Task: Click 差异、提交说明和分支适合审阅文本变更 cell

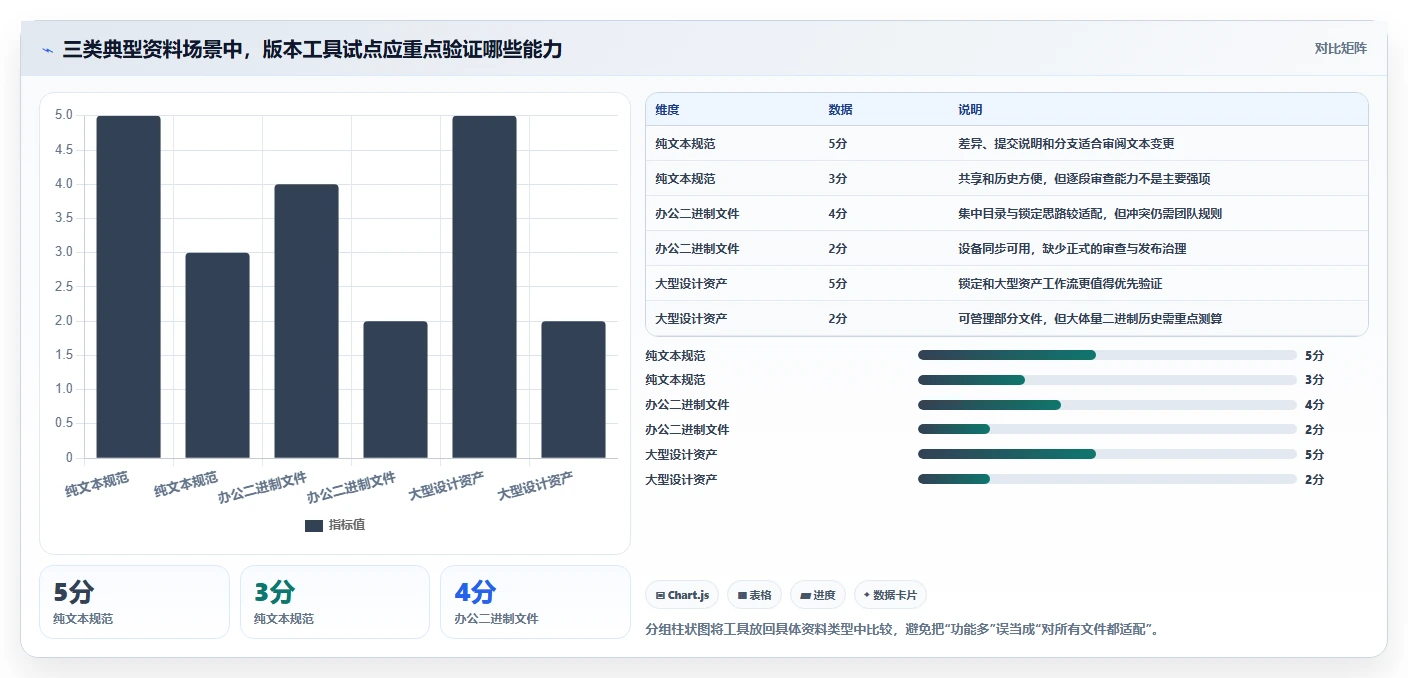Action: [1066, 144]
